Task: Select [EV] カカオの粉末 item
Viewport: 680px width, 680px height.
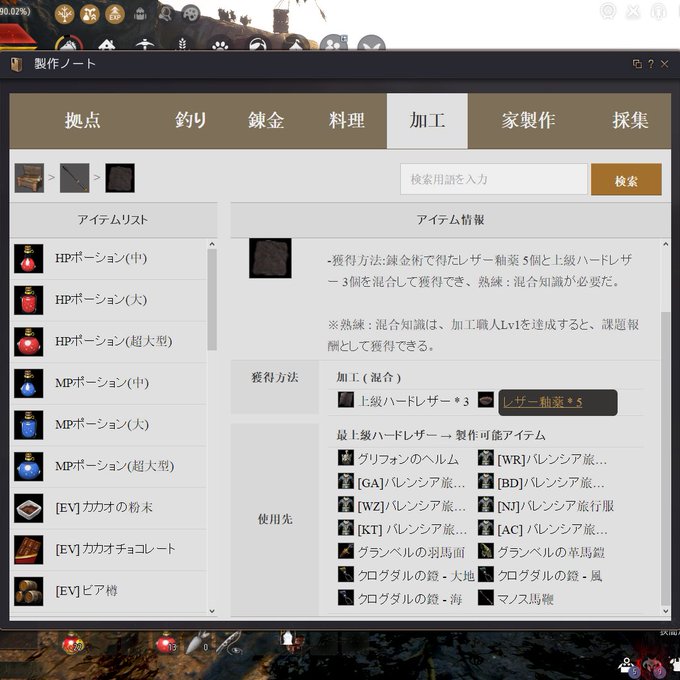Action: pos(108,508)
